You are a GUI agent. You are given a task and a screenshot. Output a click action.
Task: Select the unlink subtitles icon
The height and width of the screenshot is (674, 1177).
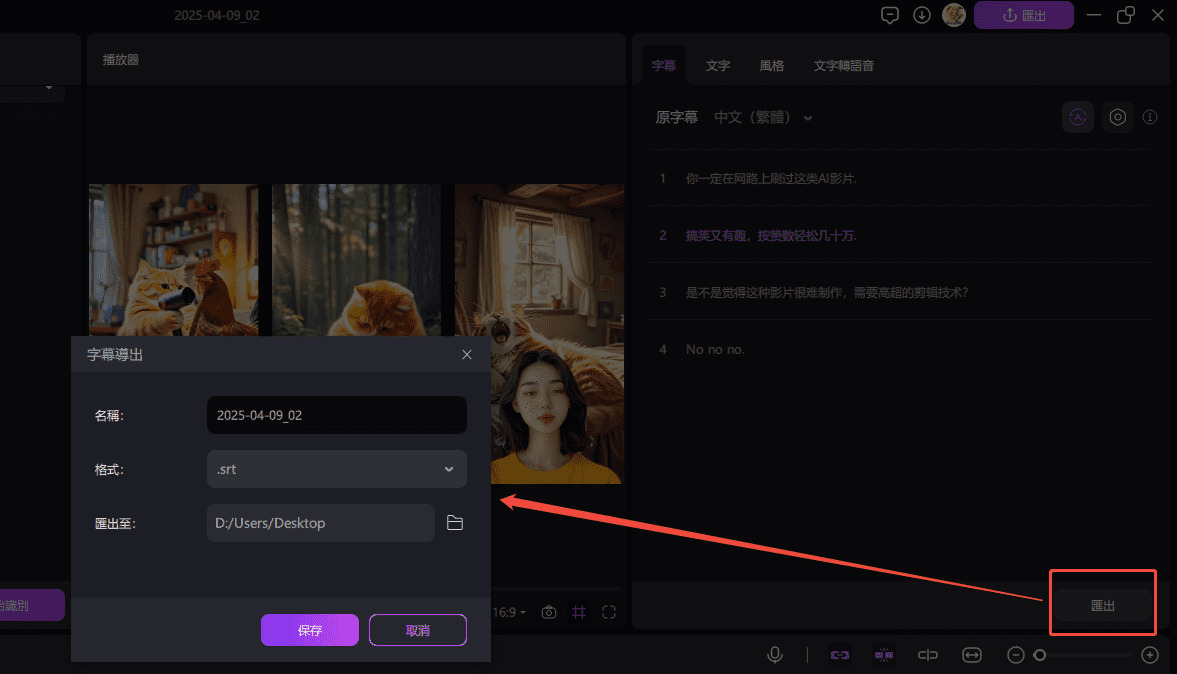click(927, 655)
